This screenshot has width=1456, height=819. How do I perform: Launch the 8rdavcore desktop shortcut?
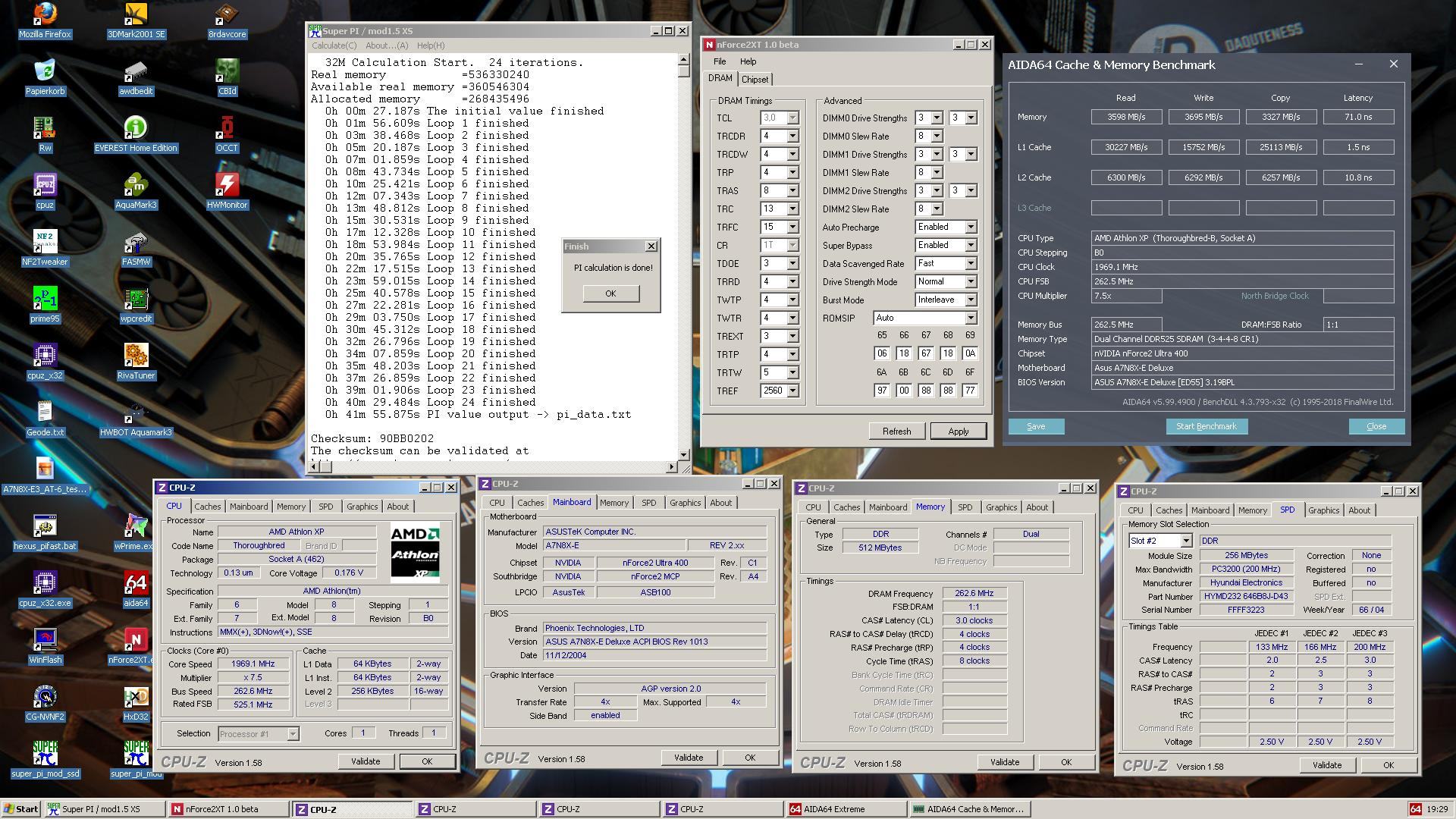point(227,20)
